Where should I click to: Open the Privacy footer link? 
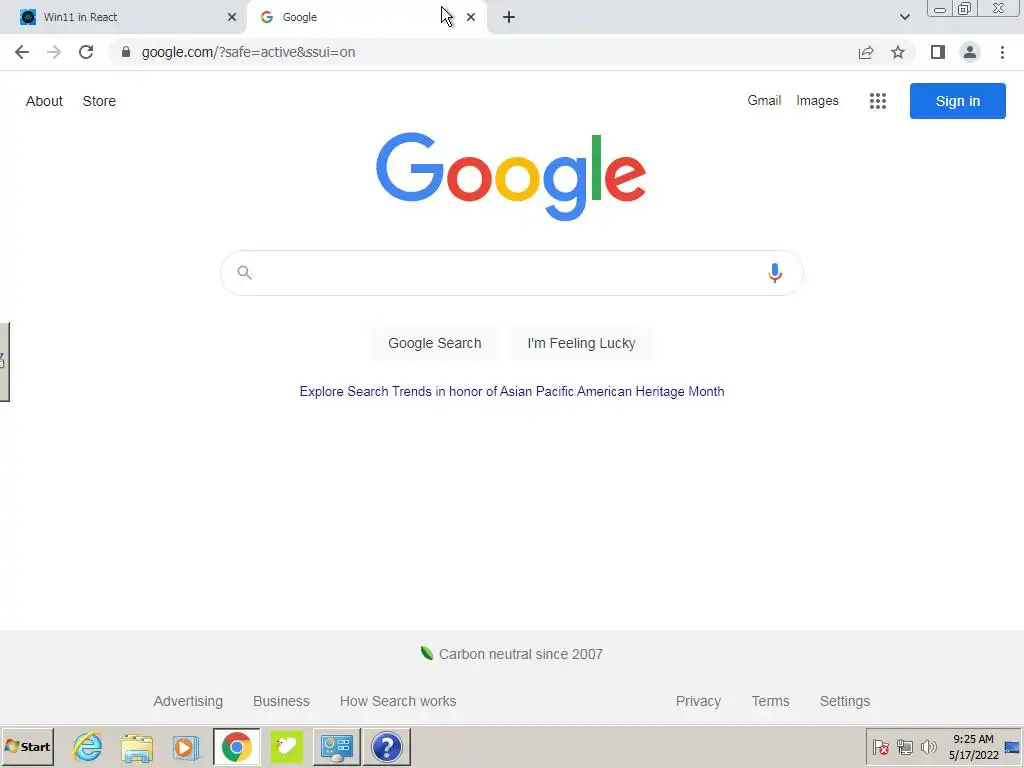click(698, 701)
